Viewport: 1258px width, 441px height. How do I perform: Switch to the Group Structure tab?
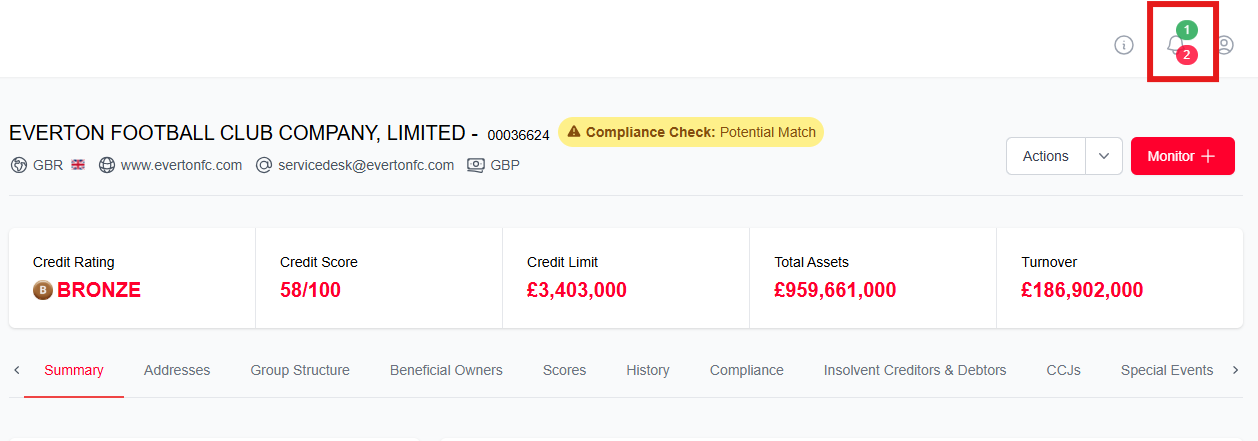300,370
